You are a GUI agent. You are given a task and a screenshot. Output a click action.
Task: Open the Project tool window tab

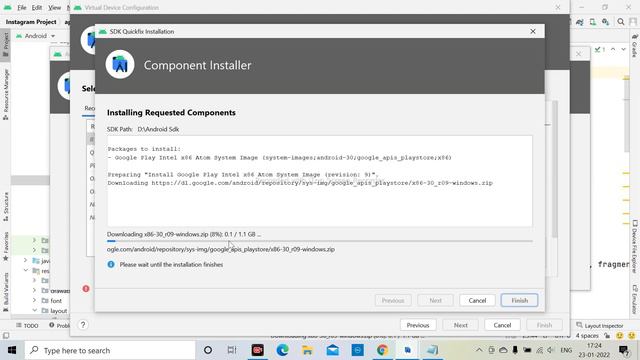coord(5,45)
